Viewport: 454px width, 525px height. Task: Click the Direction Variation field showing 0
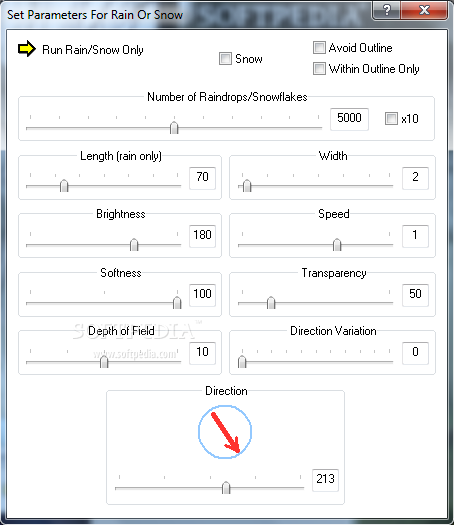pyautogui.click(x=415, y=353)
